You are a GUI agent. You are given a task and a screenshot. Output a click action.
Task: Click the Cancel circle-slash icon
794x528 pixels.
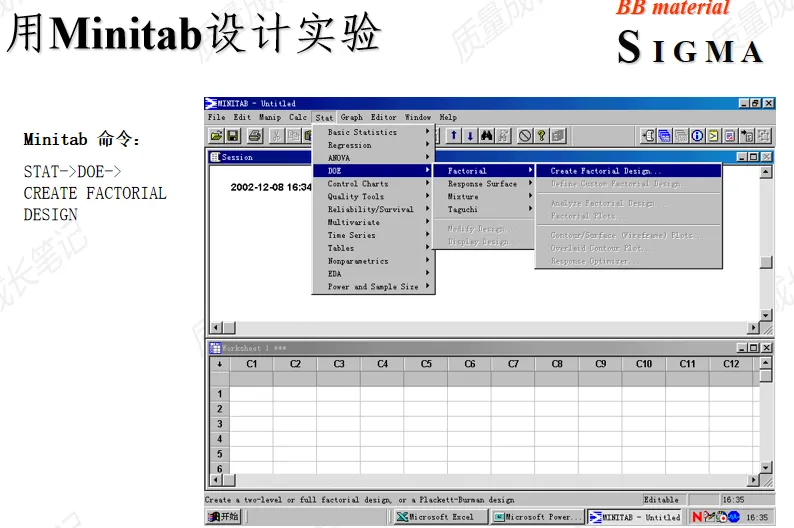tap(525, 136)
